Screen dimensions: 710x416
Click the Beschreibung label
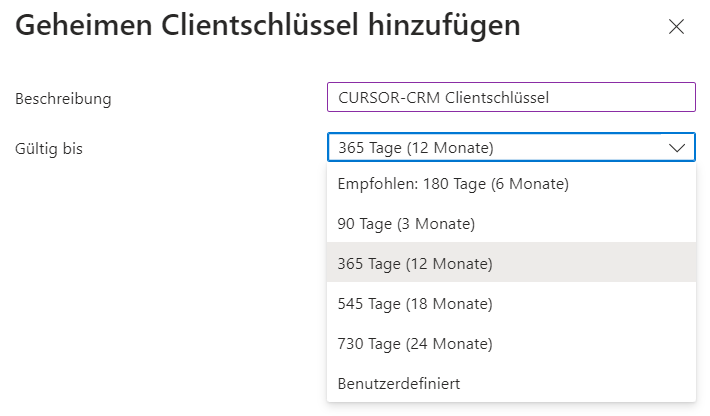point(63,98)
